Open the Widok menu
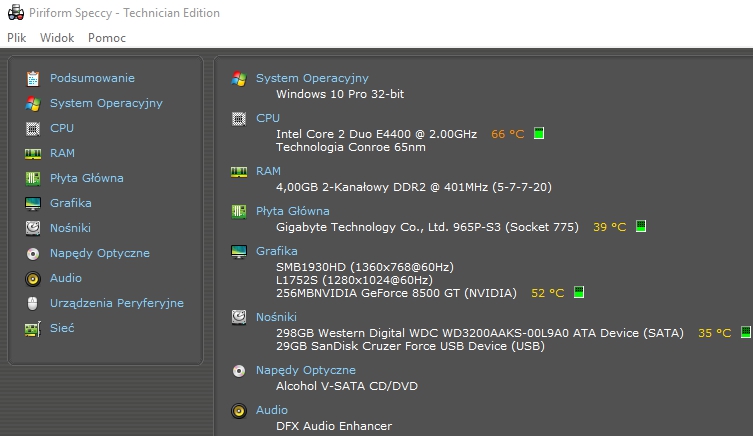 (x=57, y=38)
